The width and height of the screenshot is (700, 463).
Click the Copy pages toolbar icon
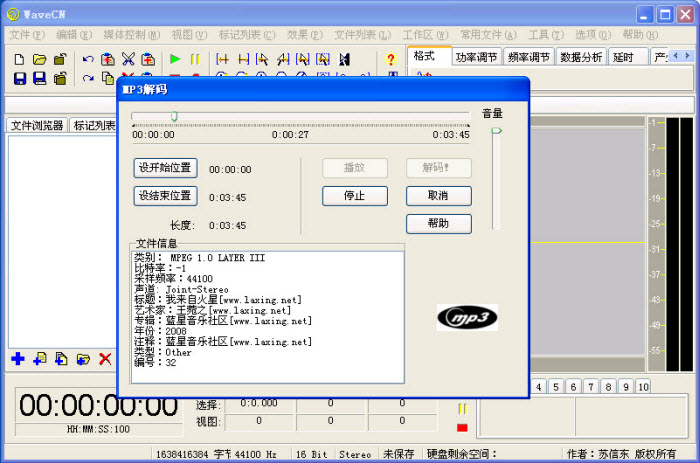(x=108, y=78)
